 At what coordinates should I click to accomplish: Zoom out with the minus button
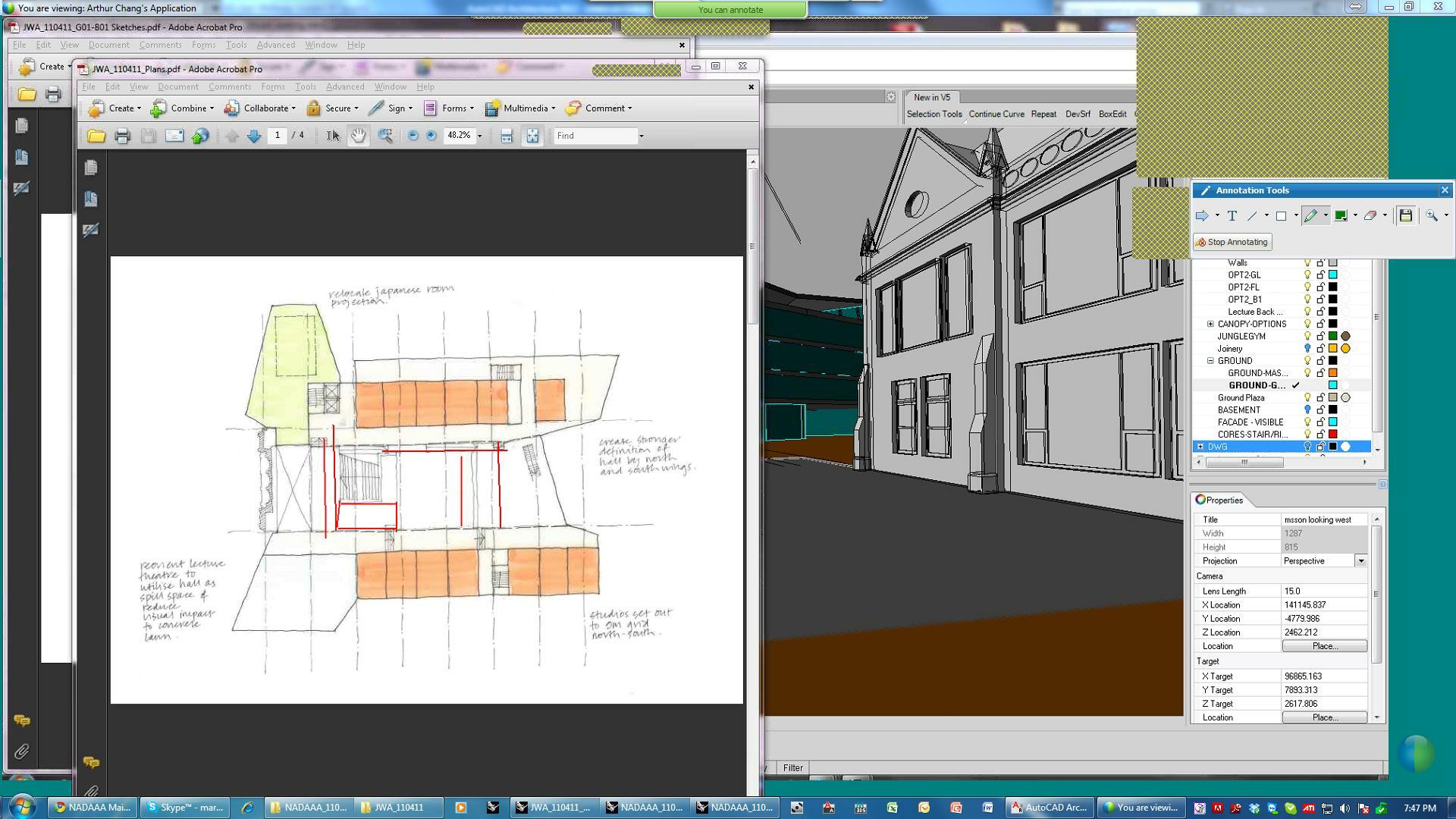pyautogui.click(x=413, y=136)
